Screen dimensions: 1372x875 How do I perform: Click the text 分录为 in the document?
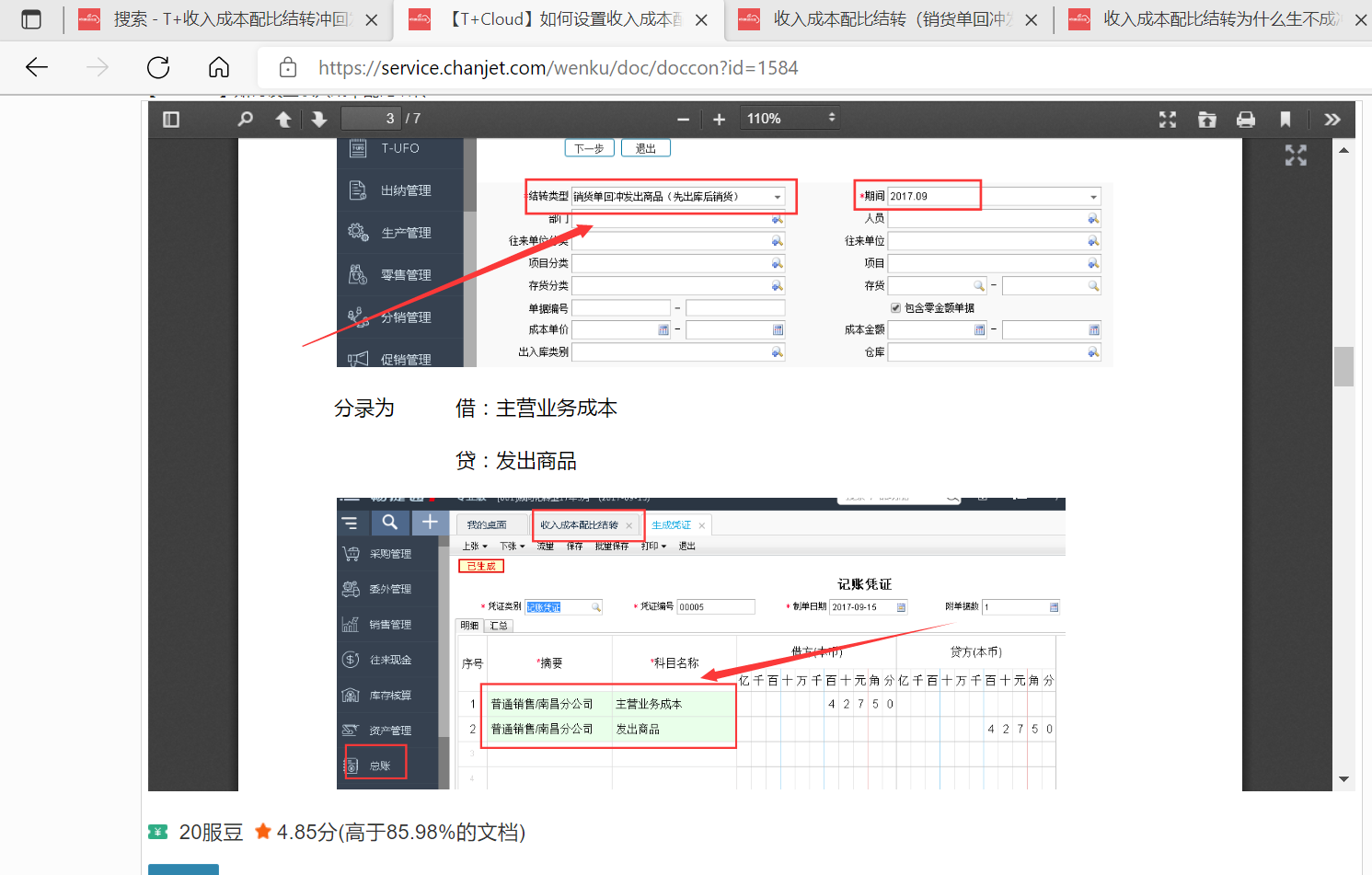(364, 408)
